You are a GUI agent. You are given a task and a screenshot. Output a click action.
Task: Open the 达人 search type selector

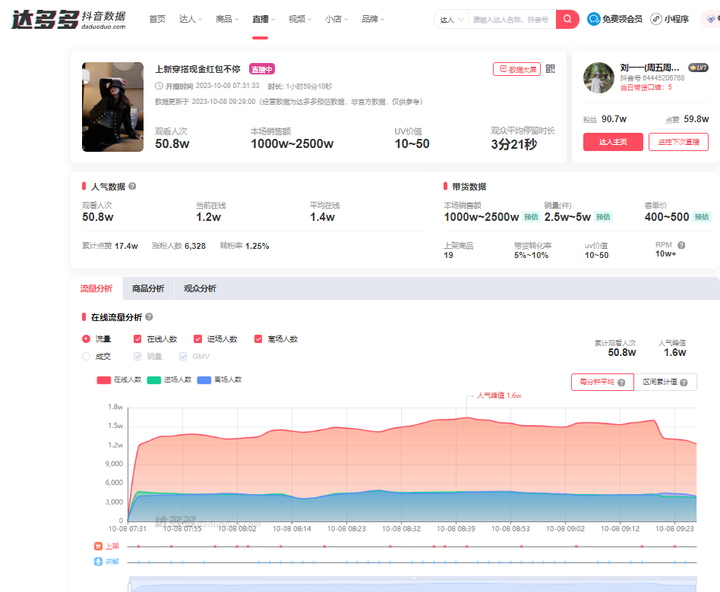(452, 19)
